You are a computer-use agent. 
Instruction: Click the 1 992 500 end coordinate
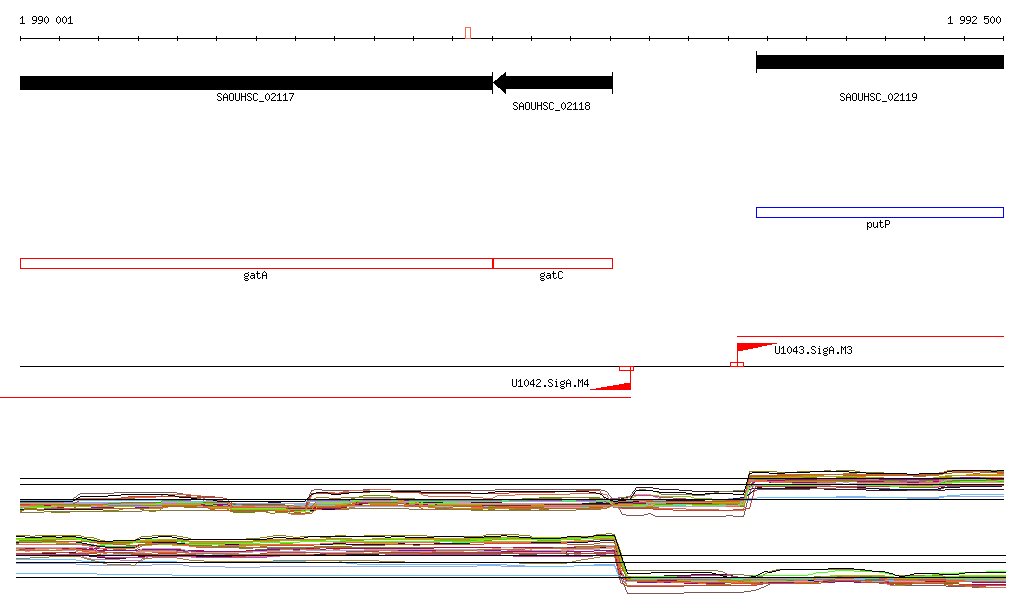coord(974,20)
